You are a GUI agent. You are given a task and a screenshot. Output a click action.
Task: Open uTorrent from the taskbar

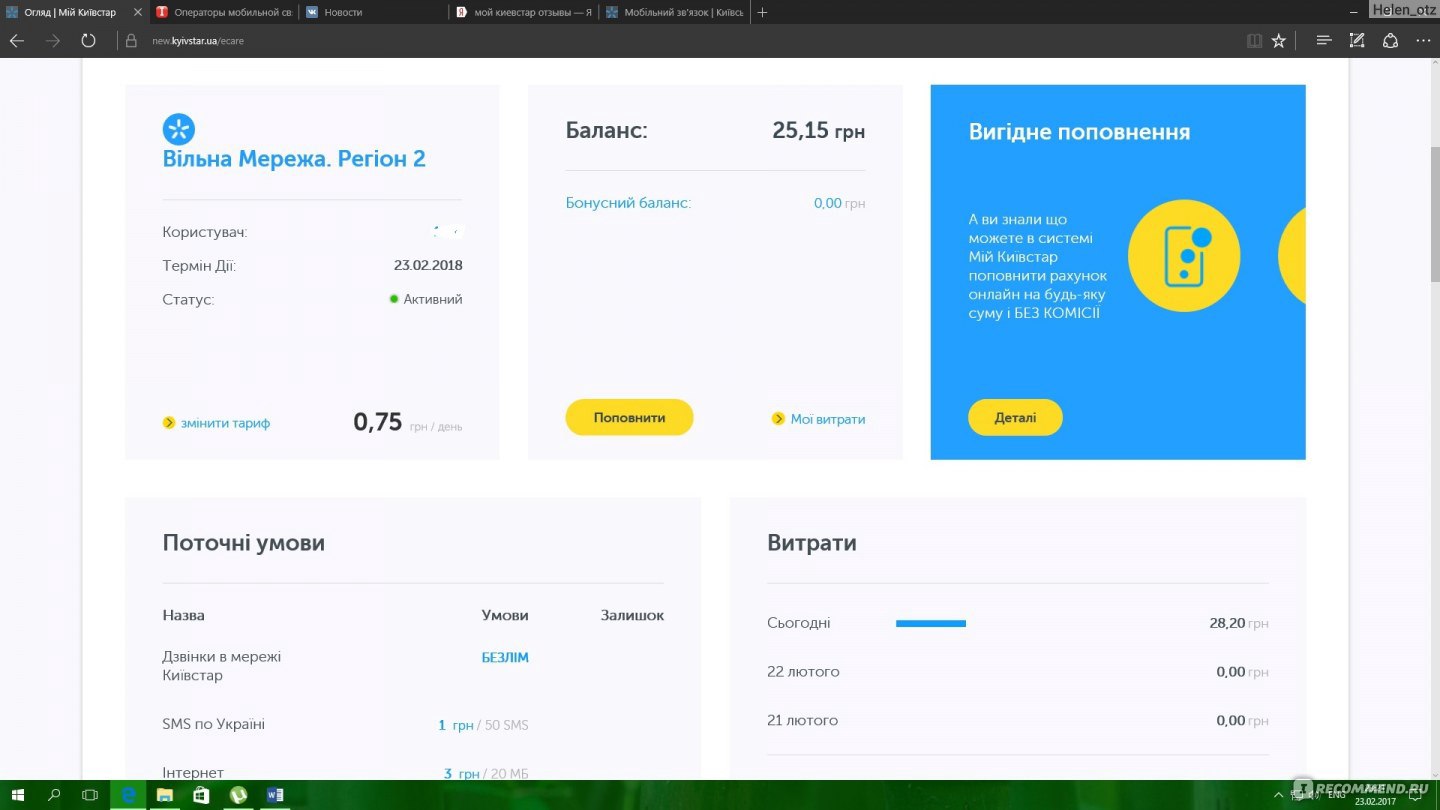tap(238, 795)
